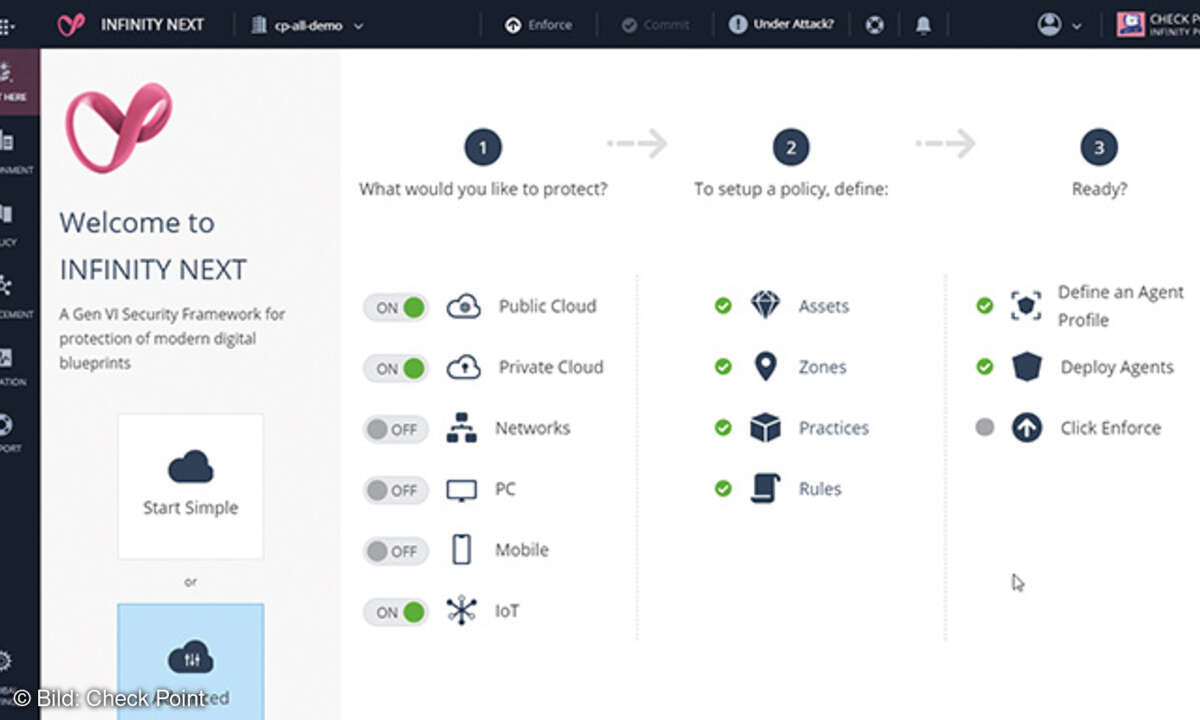This screenshot has width=1200, height=720.
Task: Click the Check Point Infinity Portal logo
Action: pos(1157,25)
